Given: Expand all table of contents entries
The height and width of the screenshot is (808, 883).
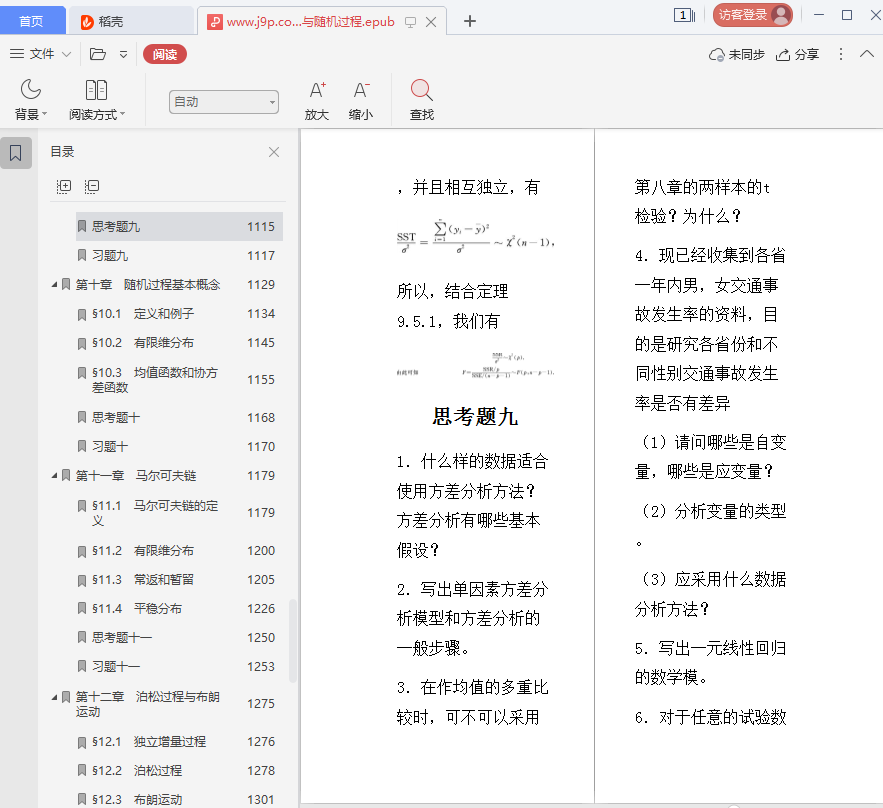Looking at the screenshot, I should 64,186.
